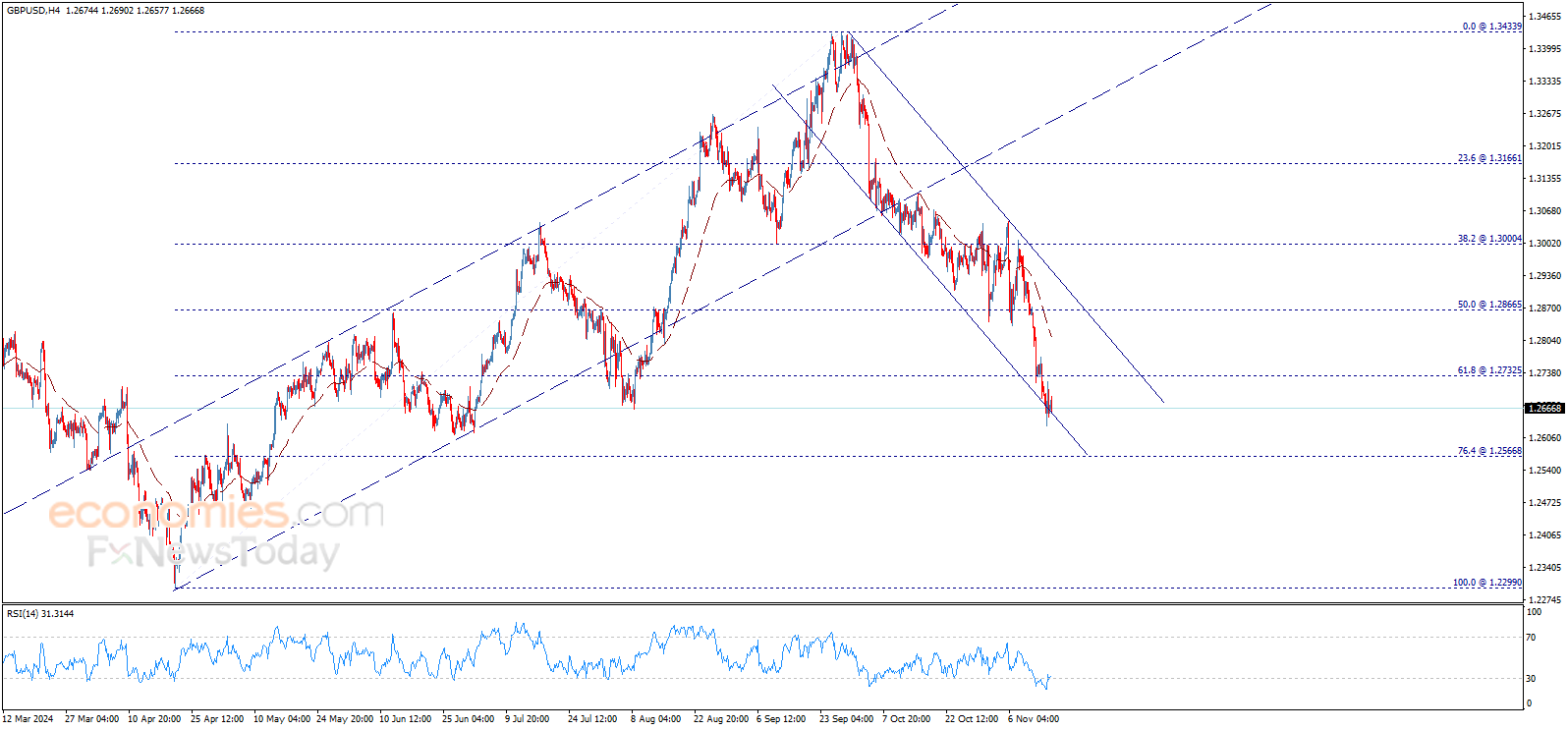Viewport: 1568px width, 730px height.
Task: Click the 10 Apr 20:00 time label
Action: [154, 719]
